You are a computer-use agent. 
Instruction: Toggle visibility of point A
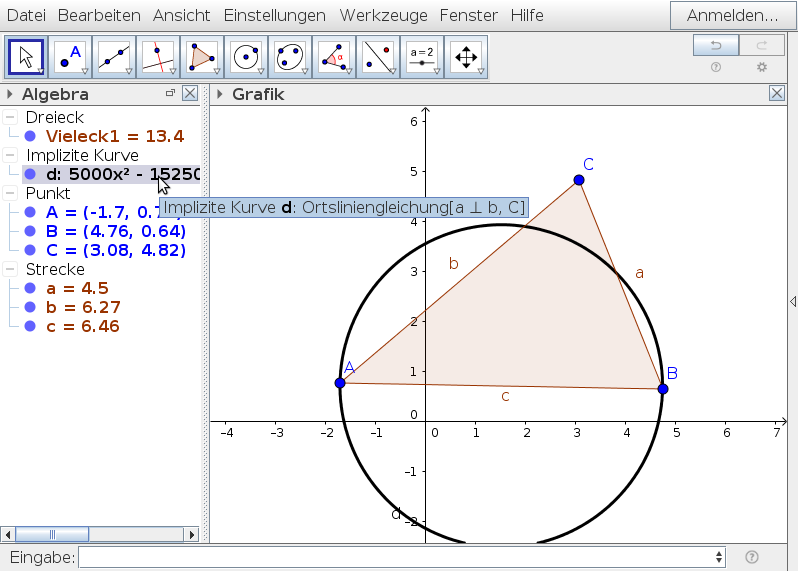click(x=30, y=212)
